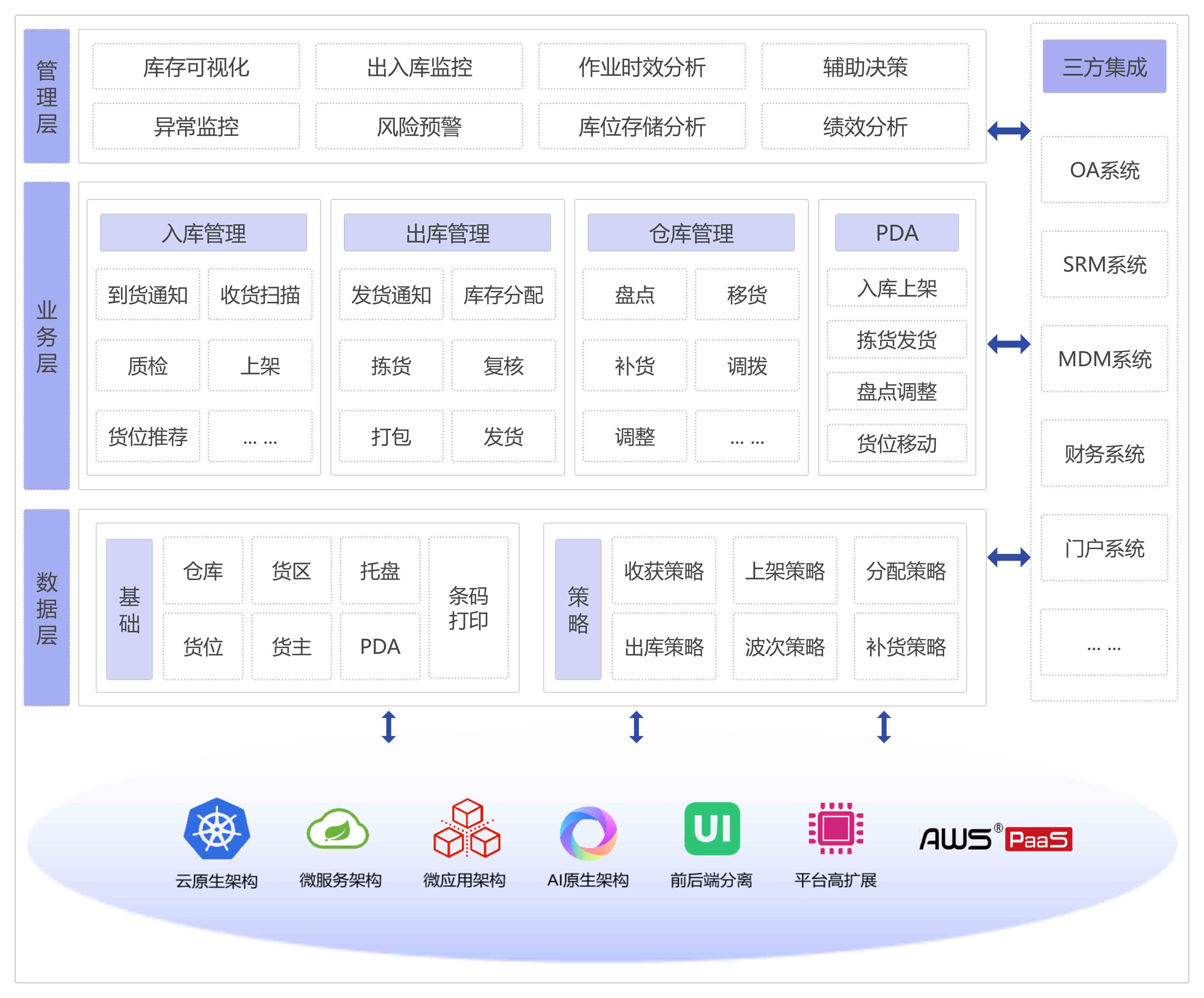Screen dimensions: 1204x998
Task: Click the 波次策略 box
Action: coord(785,647)
